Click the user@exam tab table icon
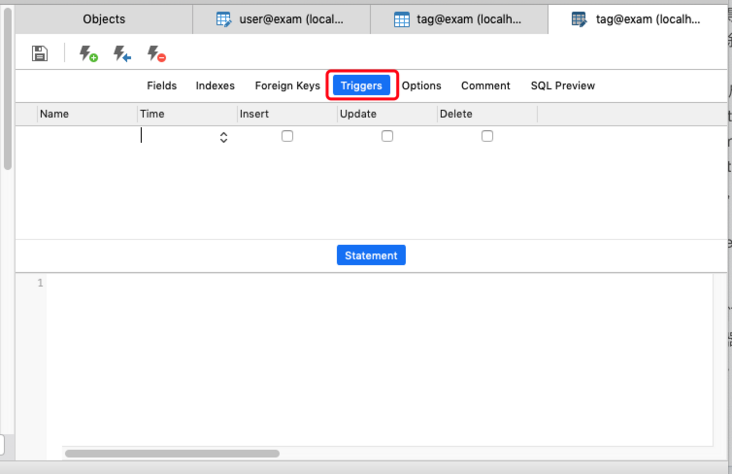The width and height of the screenshot is (732, 474). point(224,19)
